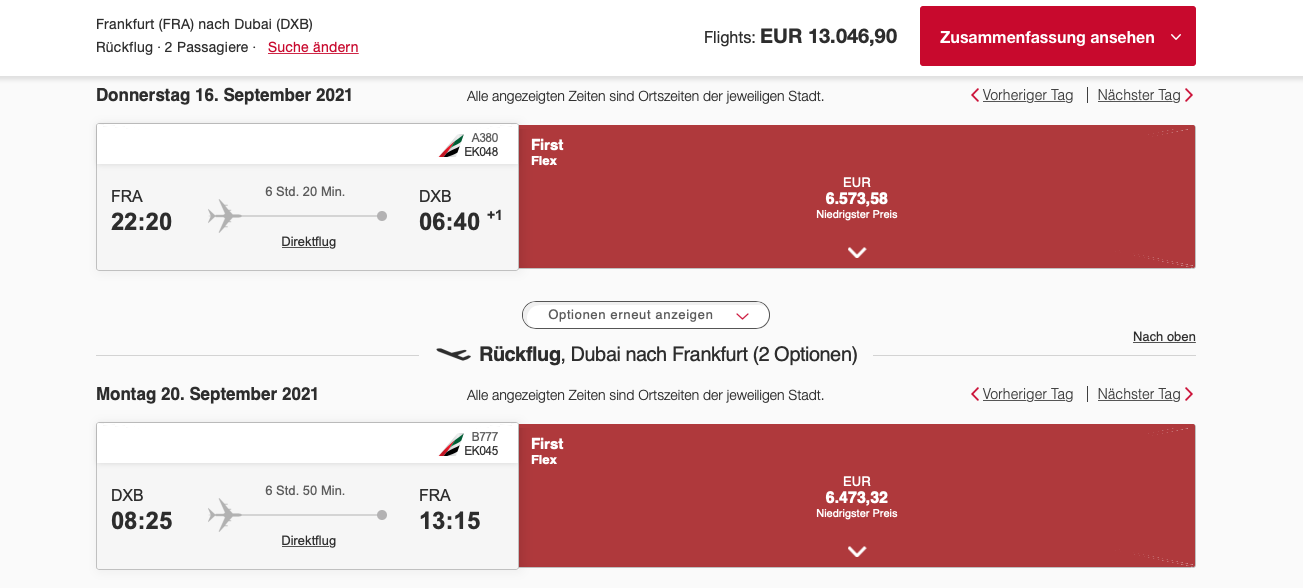1303x588 pixels.
Task: Open Direktflug details for EK045 flight
Action: (x=308, y=541)
